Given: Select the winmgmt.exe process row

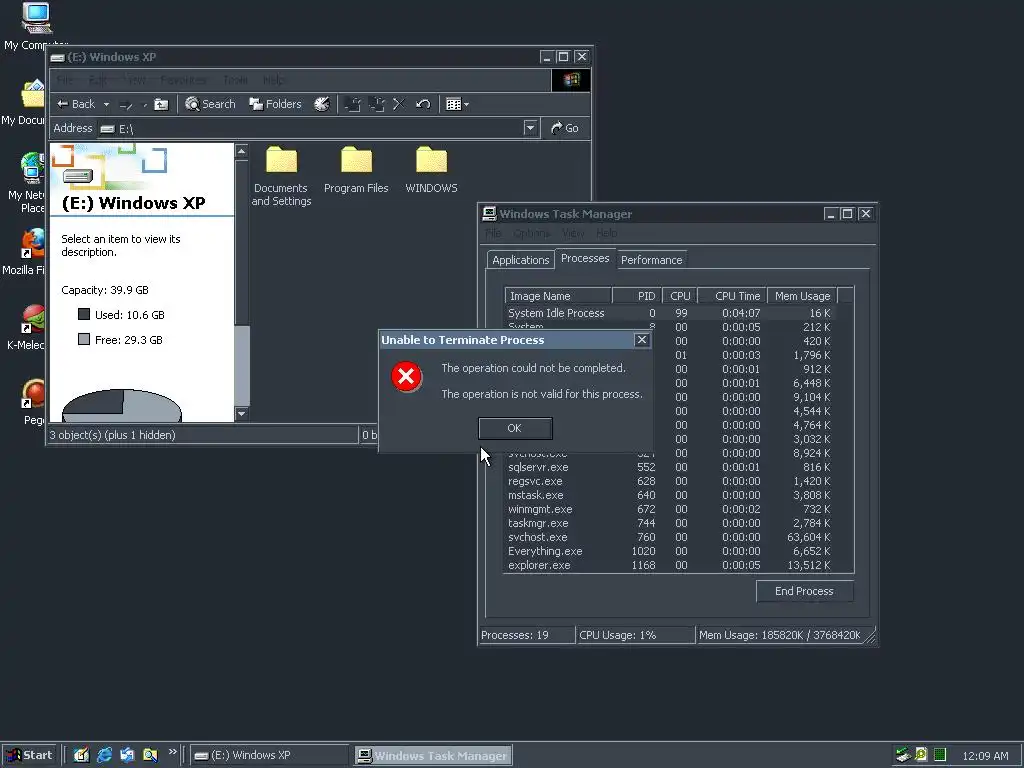Looking at the screenshot, I should click(671, 509).
